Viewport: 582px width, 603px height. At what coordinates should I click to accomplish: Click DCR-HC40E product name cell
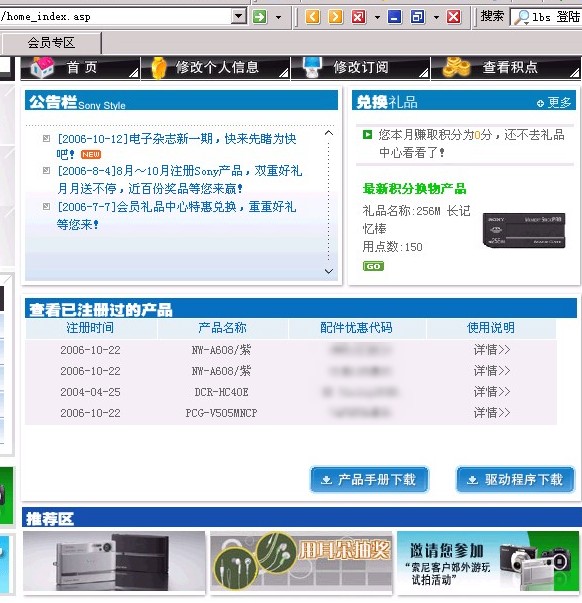222,392
